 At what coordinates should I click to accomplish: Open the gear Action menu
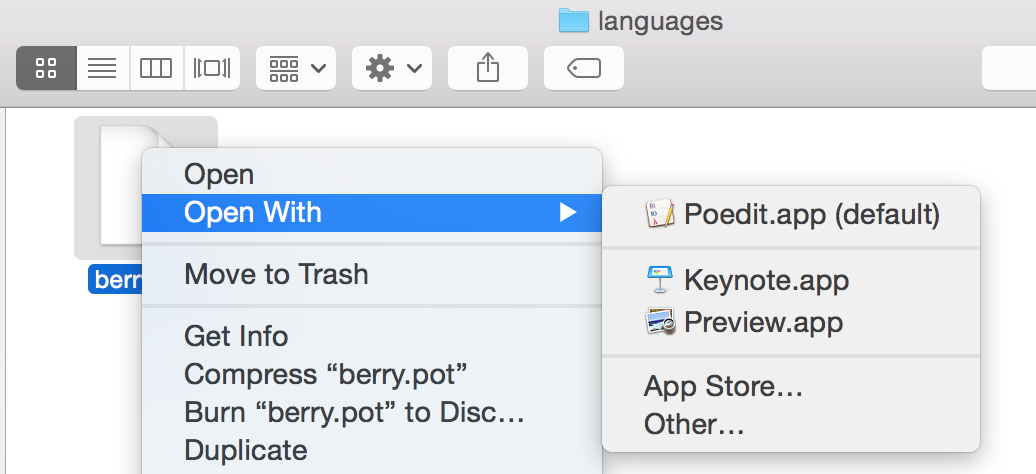(x=392, y=68)
